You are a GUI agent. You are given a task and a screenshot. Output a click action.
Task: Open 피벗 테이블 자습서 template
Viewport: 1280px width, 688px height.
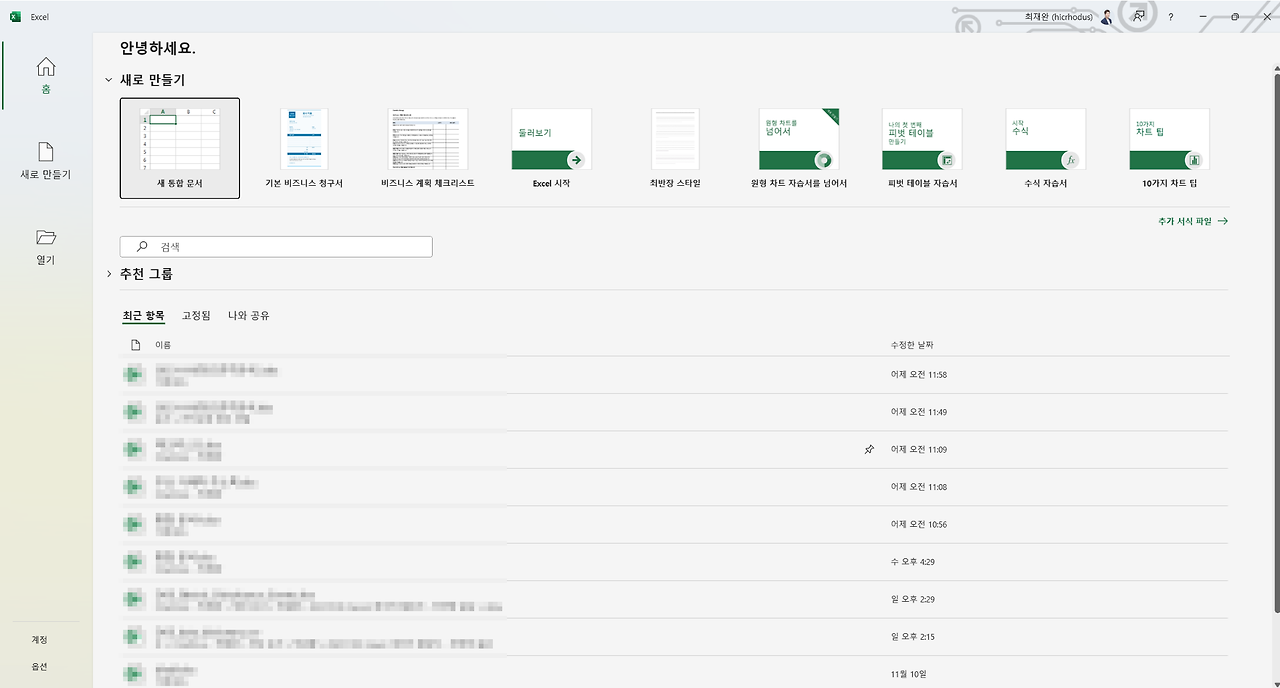point(922,148)
